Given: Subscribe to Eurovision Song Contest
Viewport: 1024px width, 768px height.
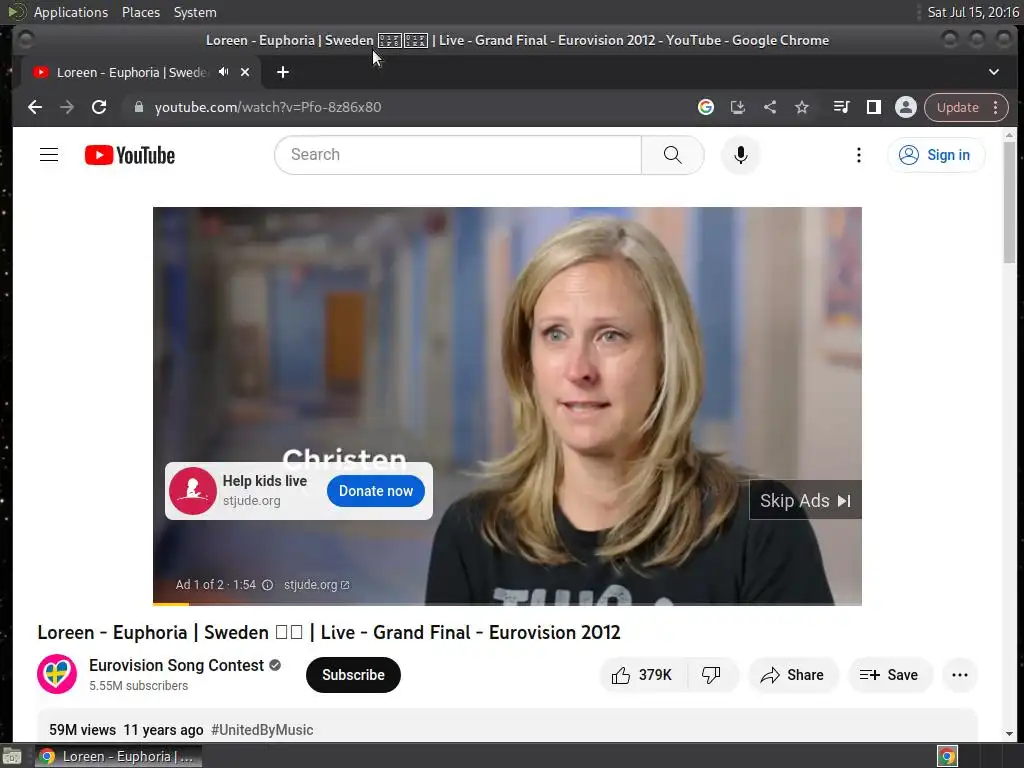Looking at the screenshot, I should click(353, 675).
